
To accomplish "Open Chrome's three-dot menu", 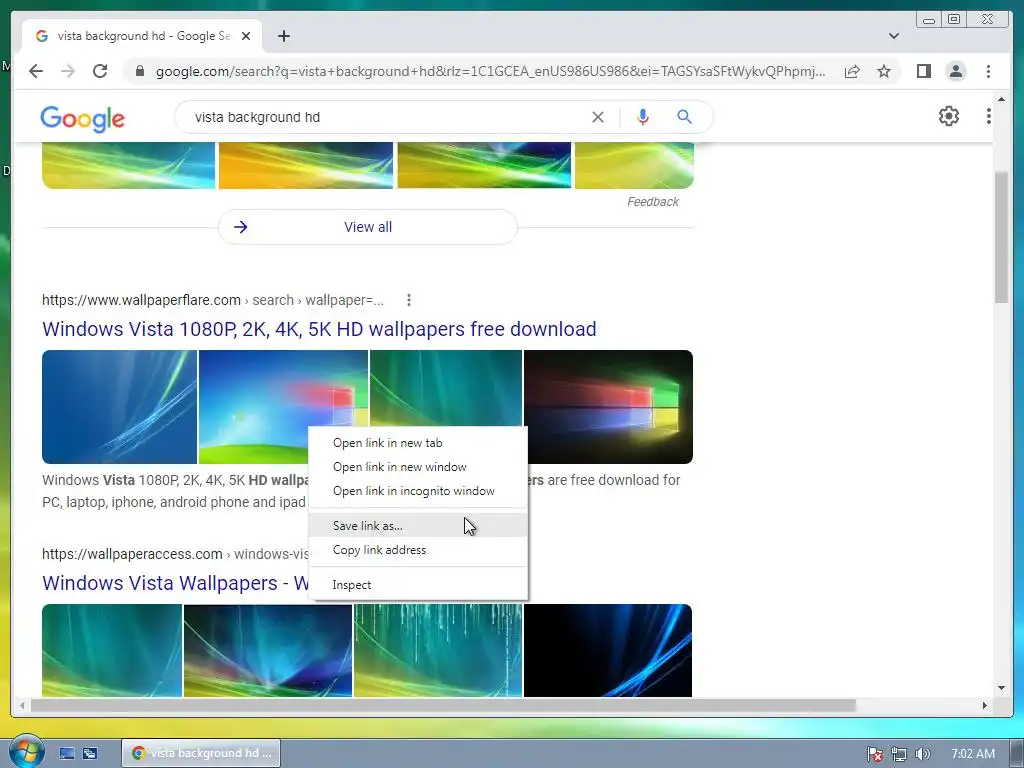I will click(988, 71).
